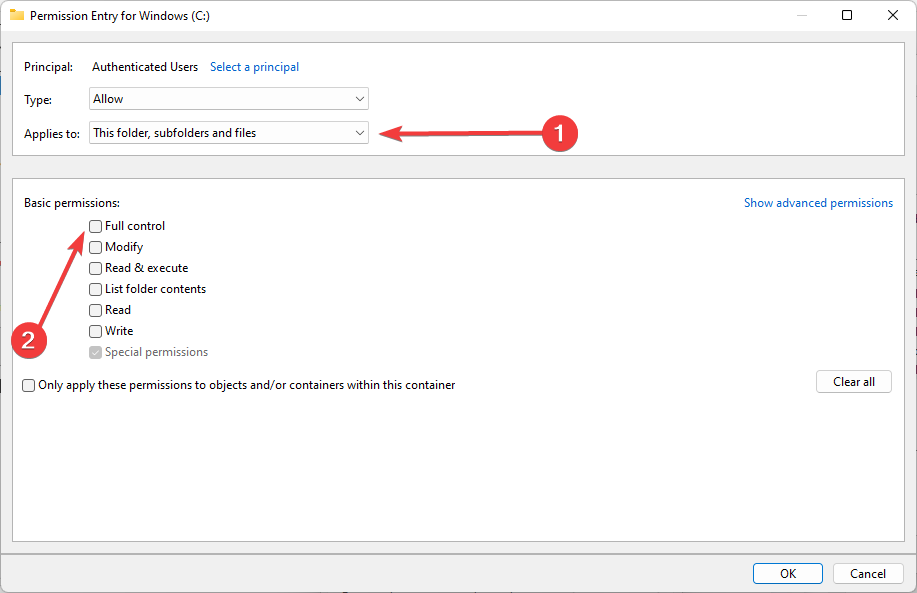Check the Read & execute permission
Viewport: 917px width, 593px height.
pos(95,268)
